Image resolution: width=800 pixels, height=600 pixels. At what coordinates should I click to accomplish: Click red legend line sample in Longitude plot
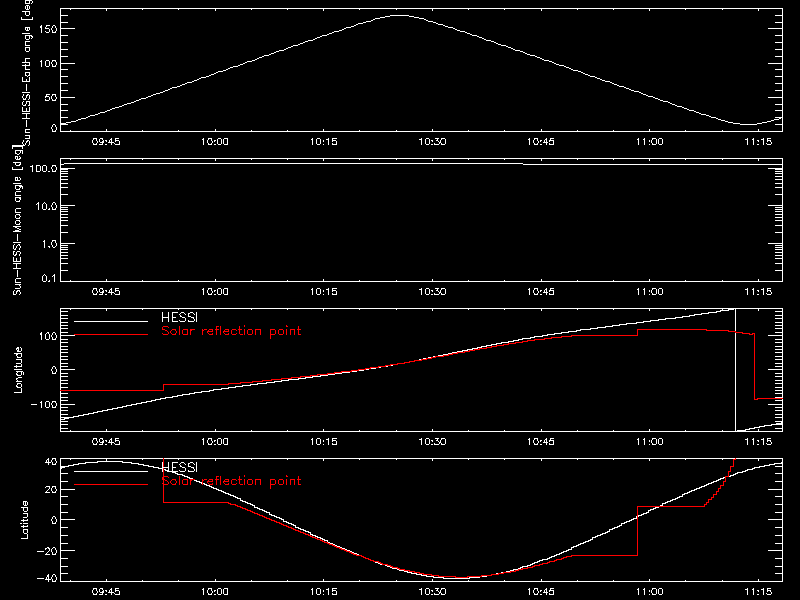tap(111, 335)
